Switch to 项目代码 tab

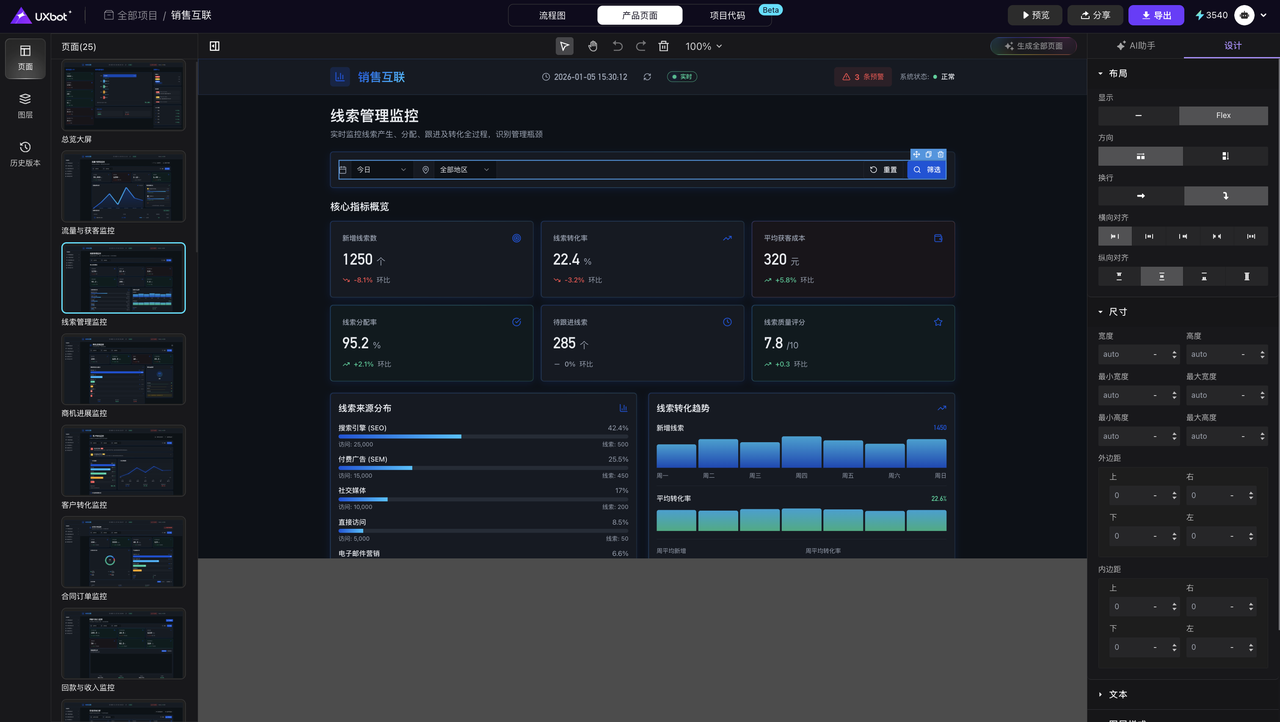coord(727,15)
